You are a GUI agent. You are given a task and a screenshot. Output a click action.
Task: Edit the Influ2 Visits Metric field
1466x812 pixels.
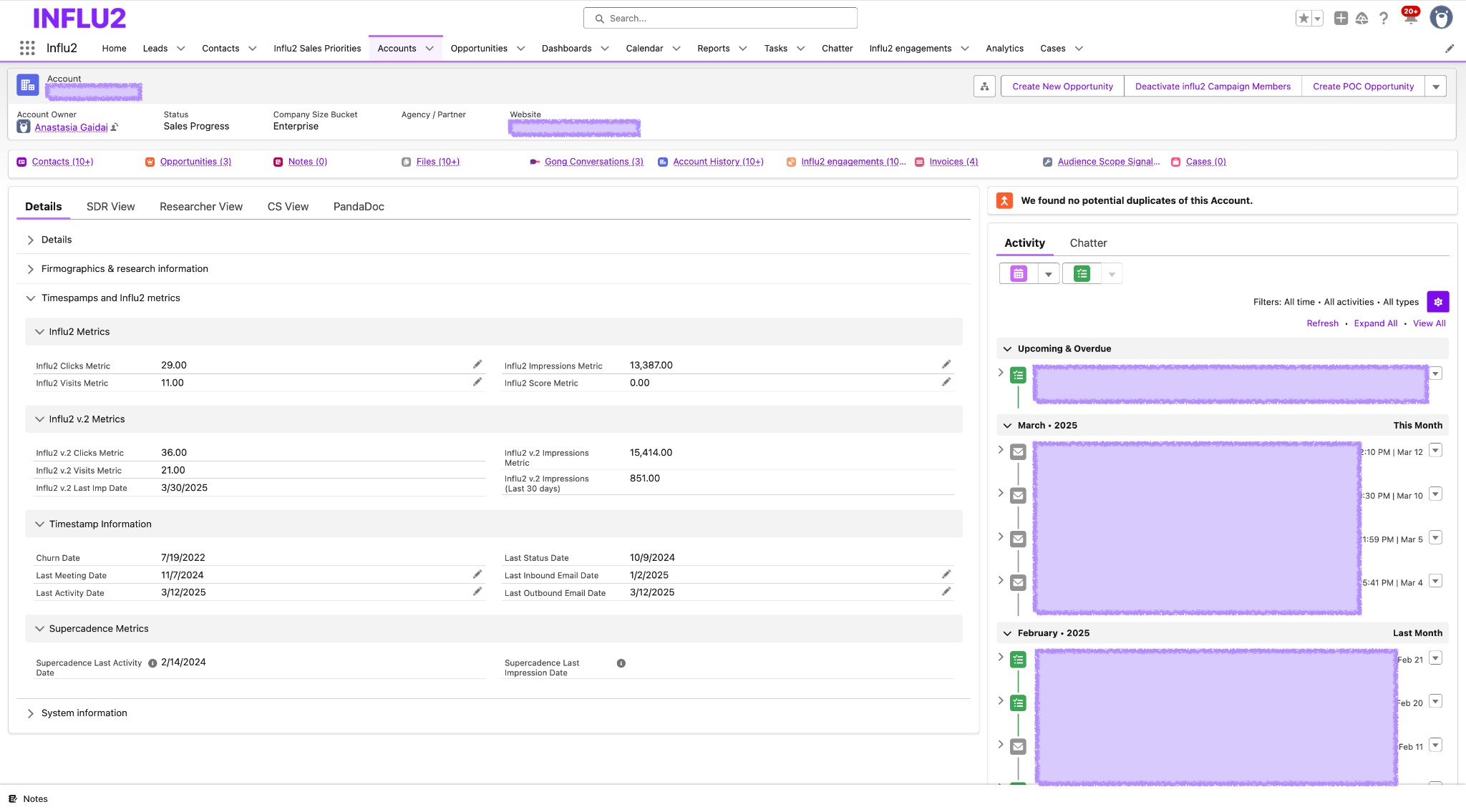coord(477,383)
